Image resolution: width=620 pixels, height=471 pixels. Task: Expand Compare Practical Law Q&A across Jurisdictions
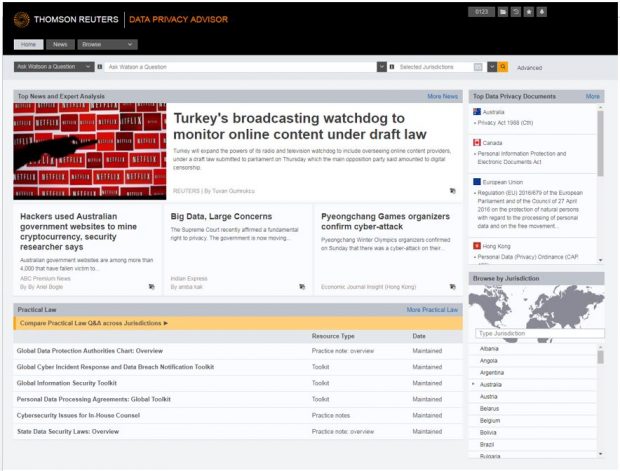94,323
